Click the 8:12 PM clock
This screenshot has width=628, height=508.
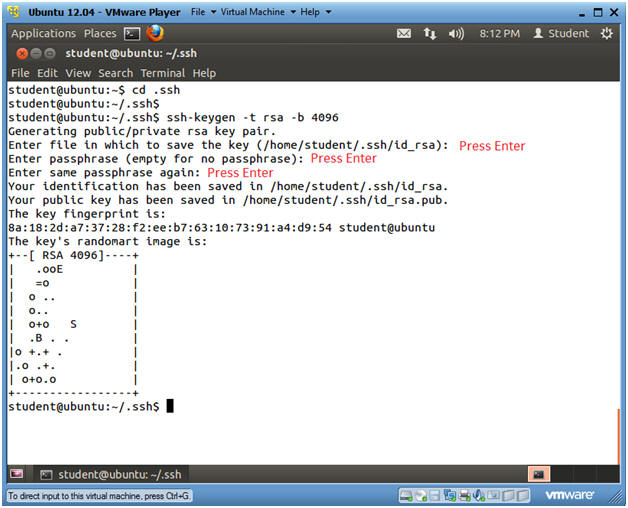click(x=499, y=34)
